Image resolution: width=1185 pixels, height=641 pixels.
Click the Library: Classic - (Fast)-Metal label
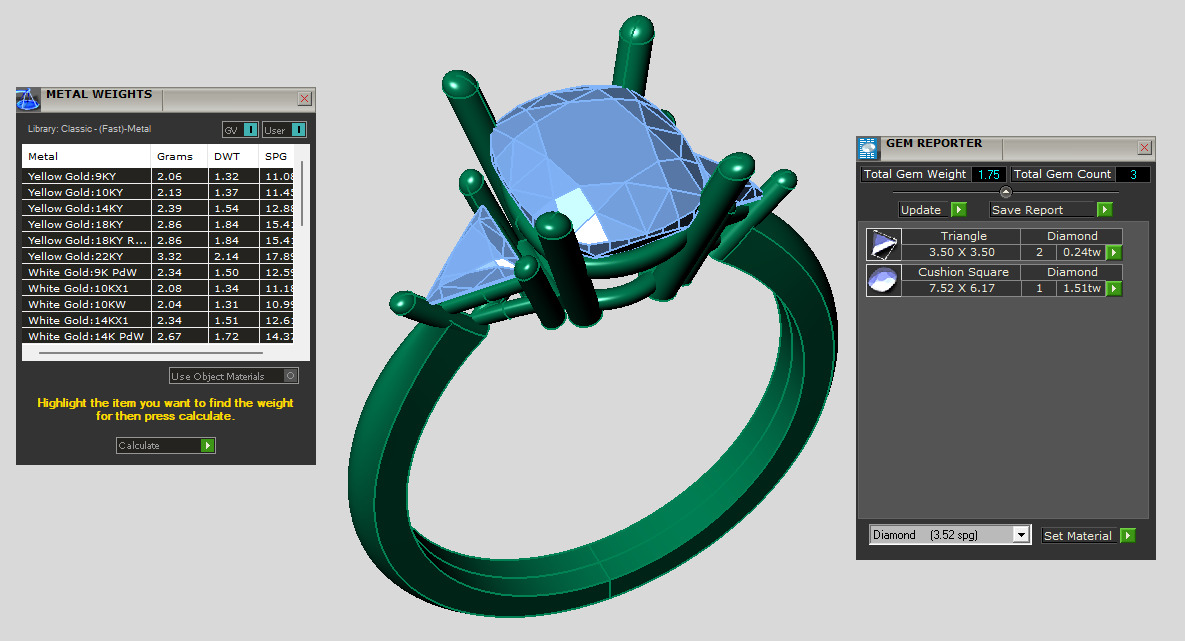89,129
